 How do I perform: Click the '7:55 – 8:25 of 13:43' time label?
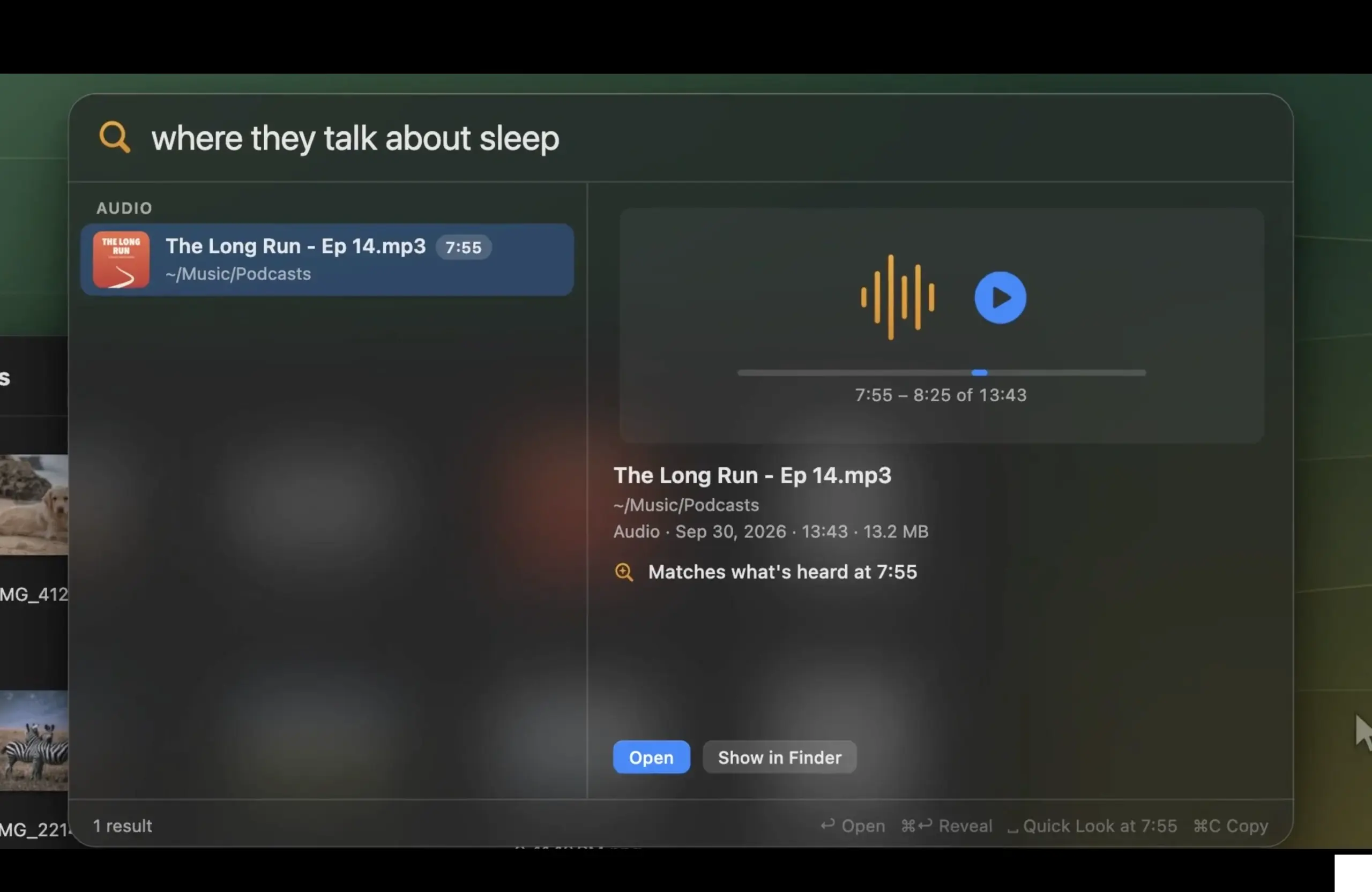coord(941,395)
